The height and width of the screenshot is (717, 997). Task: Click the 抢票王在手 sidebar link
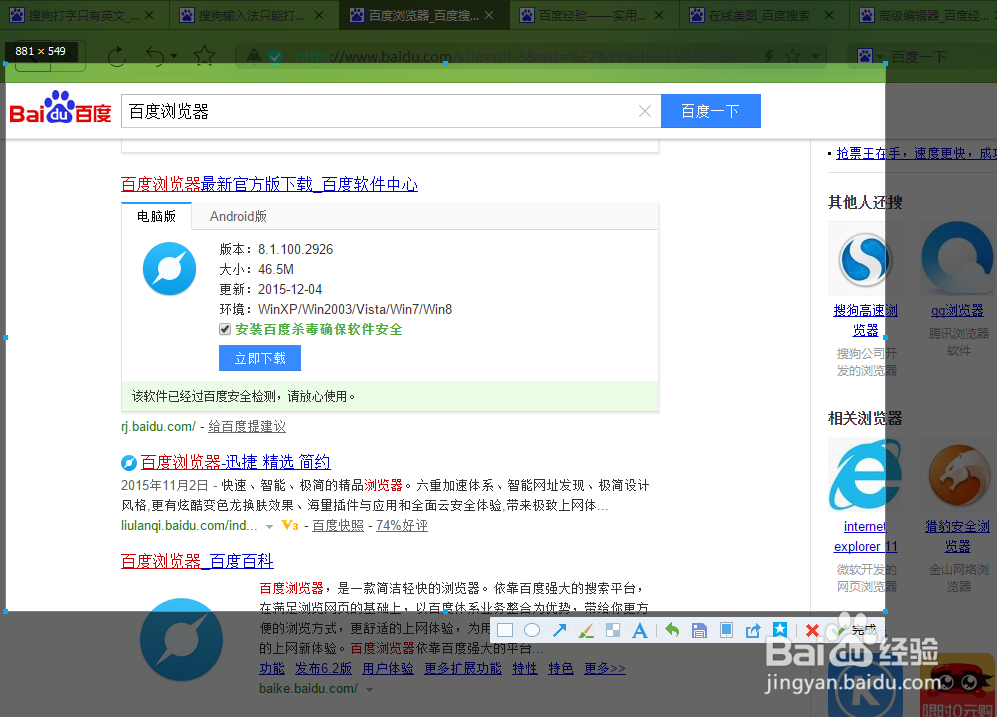click(x=916, y=153)
